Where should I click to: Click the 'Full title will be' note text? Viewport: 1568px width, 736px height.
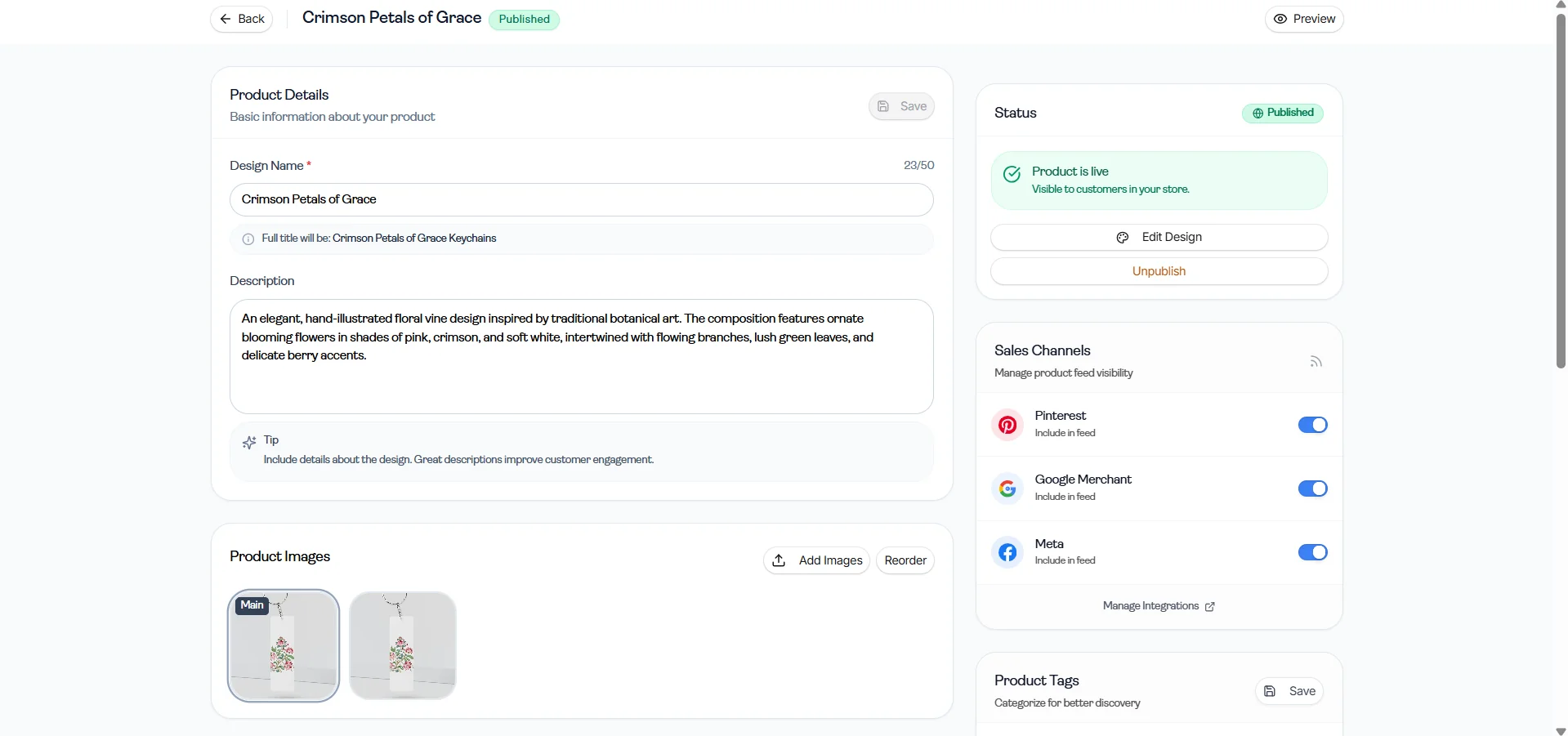379,239
